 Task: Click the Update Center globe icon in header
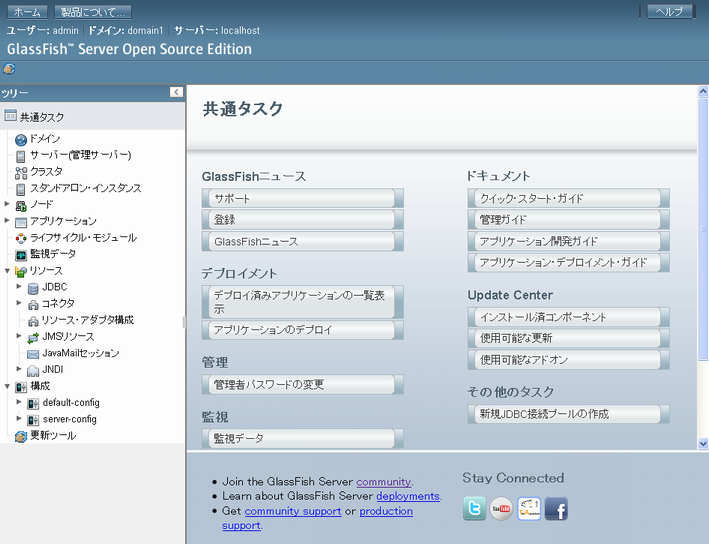[x=9, y=69]
